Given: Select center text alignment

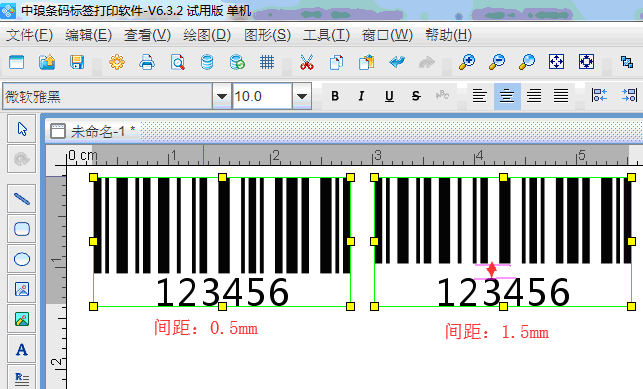Looking at the screenshot, I should click(x=507, y=96).
